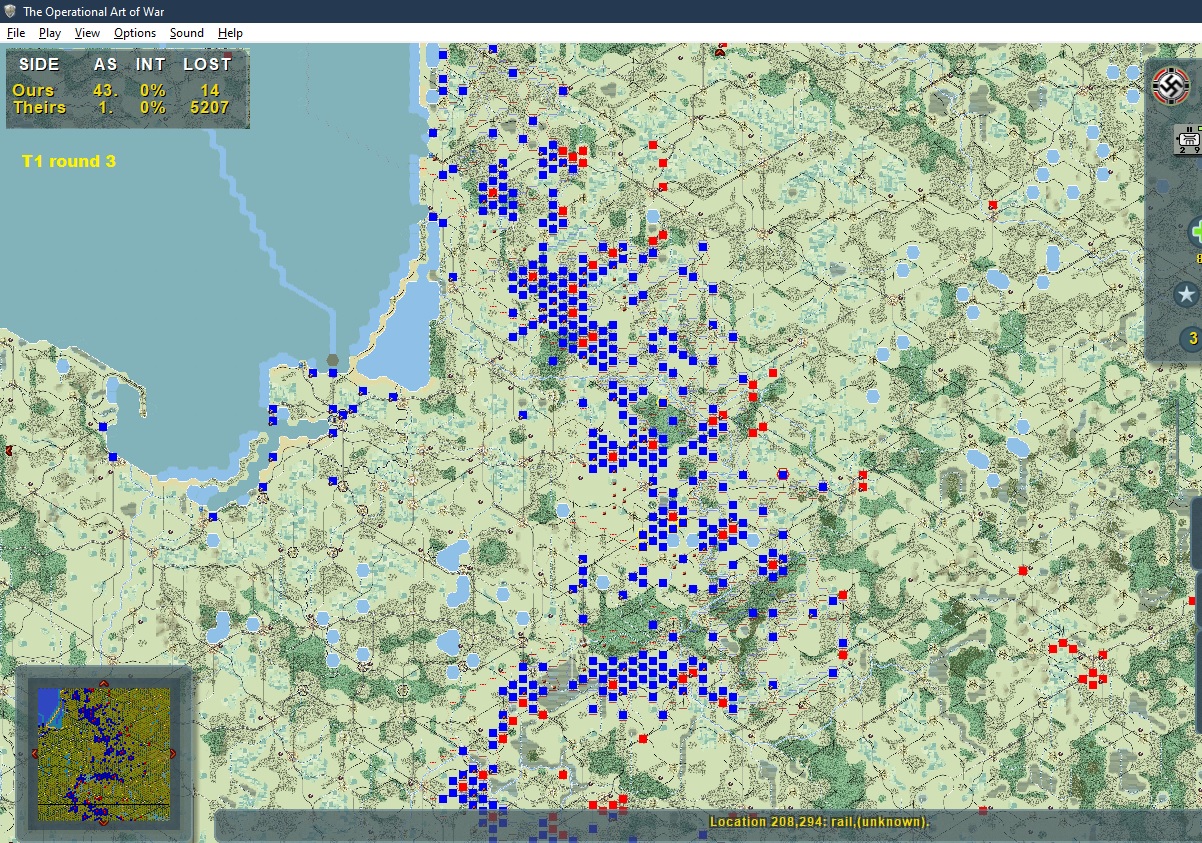Click the white star button
Viewport: 1202px width, 843px height.
point(1186,294)
